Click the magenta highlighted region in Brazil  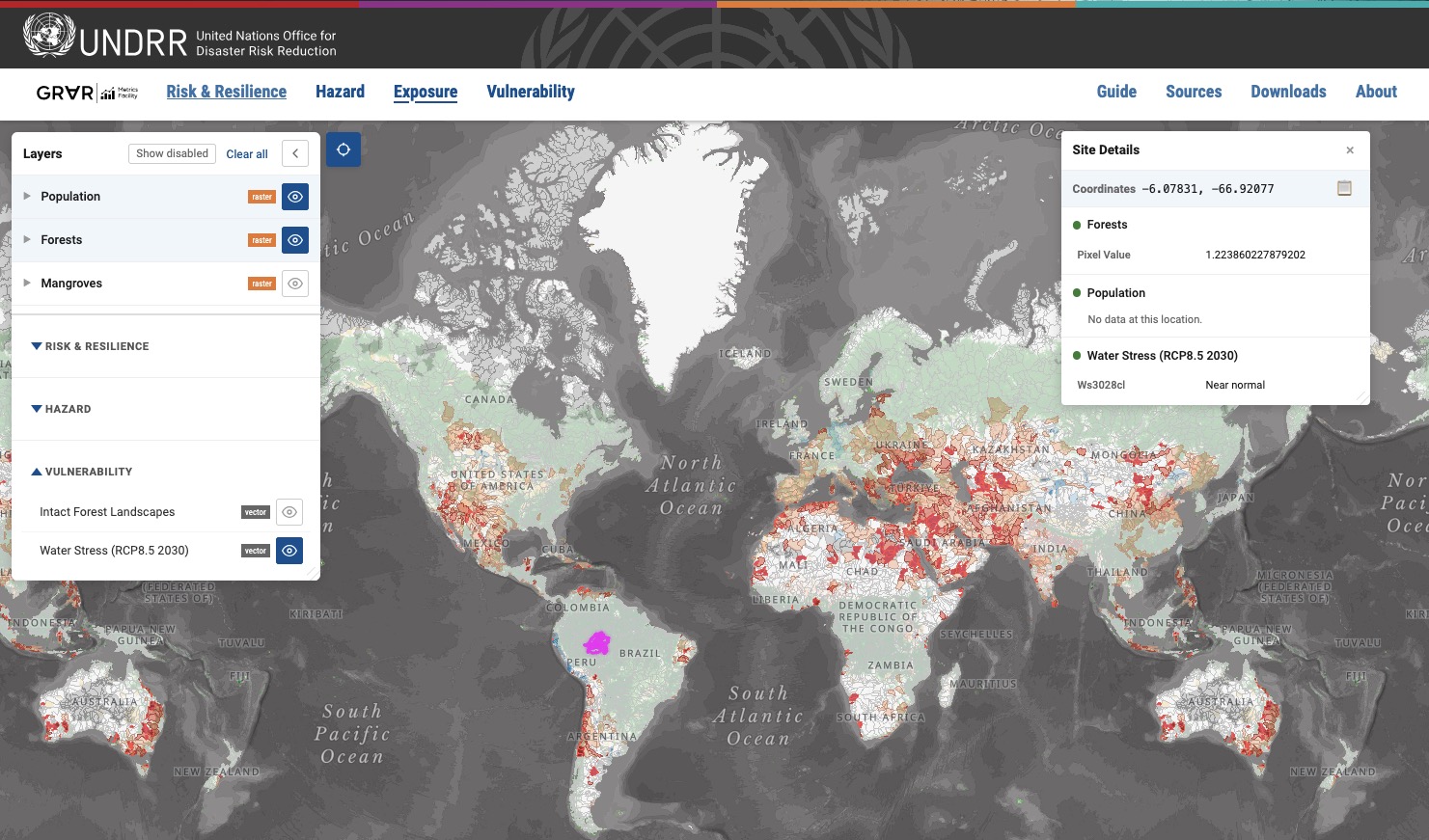(x=597, y=642)
